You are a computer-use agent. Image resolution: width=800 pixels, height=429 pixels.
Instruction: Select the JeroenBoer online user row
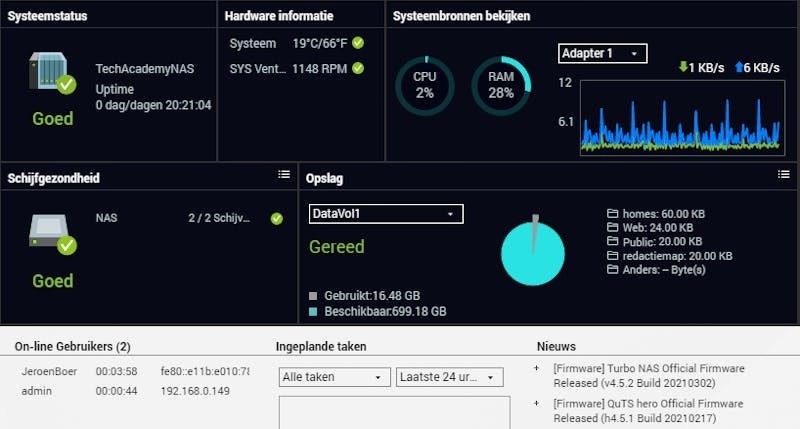[x=135, y=371]
